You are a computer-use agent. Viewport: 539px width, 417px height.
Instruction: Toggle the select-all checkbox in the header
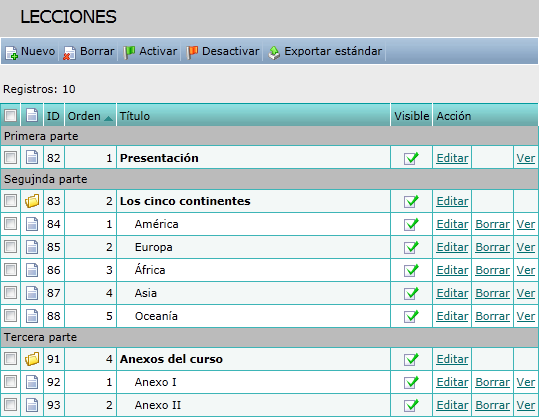pyautogui.click(x=10, y=116)
